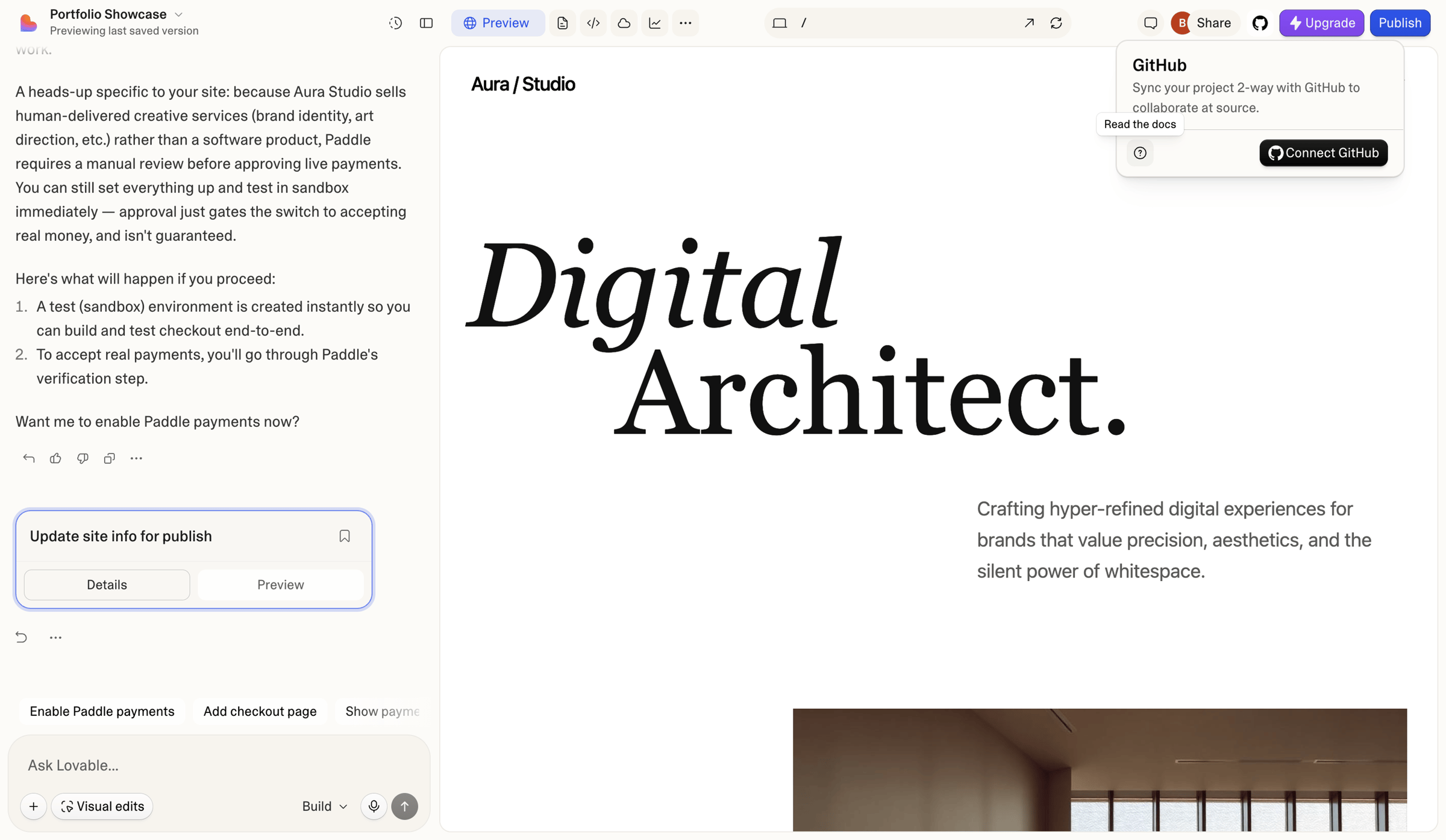Viewport: 1446px width, 840px height.
Task: Give thumbs up to the message
Action: pos(55,458)
